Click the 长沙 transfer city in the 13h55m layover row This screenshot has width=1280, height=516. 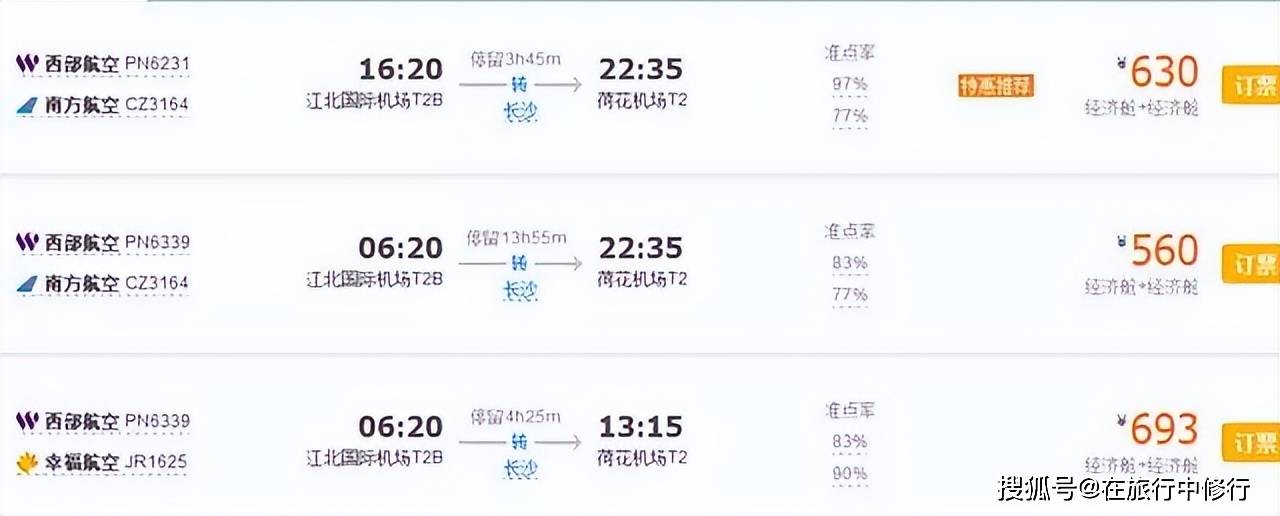click(x=519, y=290)
